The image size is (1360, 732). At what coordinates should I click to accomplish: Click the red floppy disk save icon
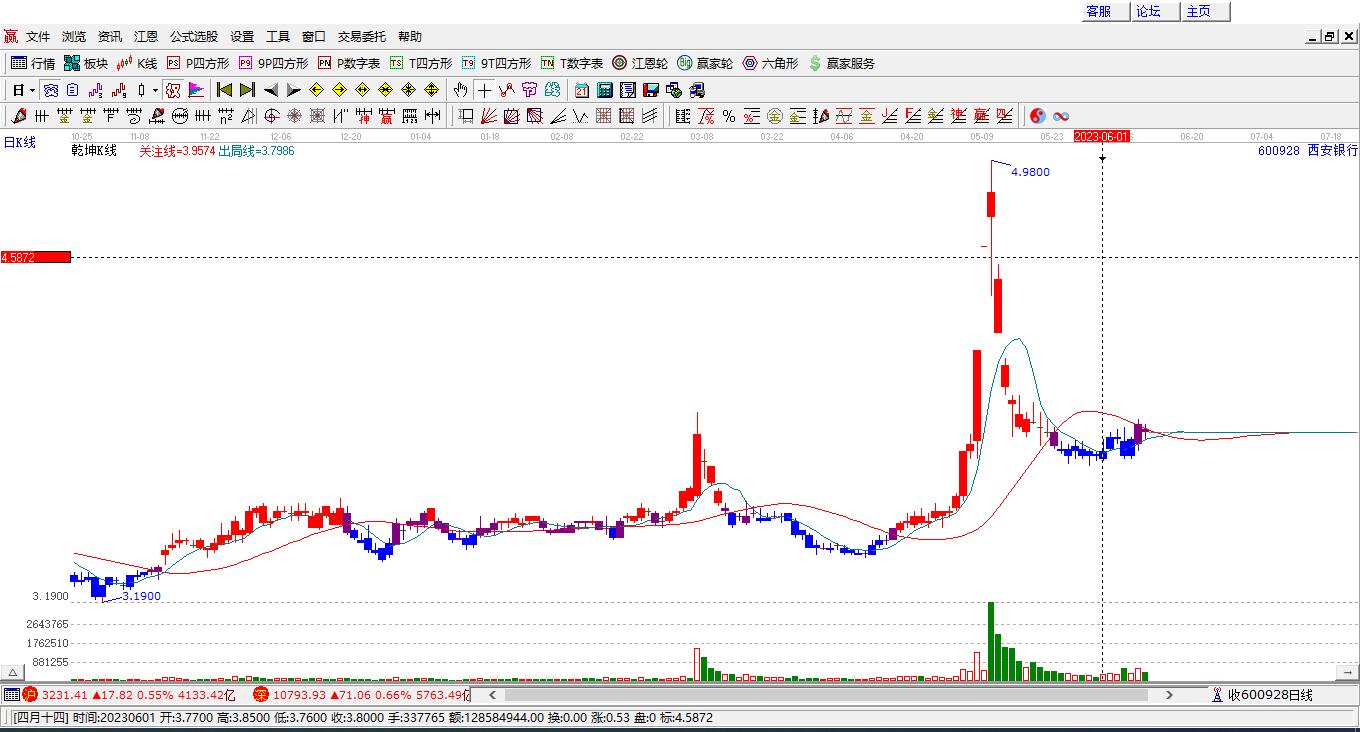(651, 90)
